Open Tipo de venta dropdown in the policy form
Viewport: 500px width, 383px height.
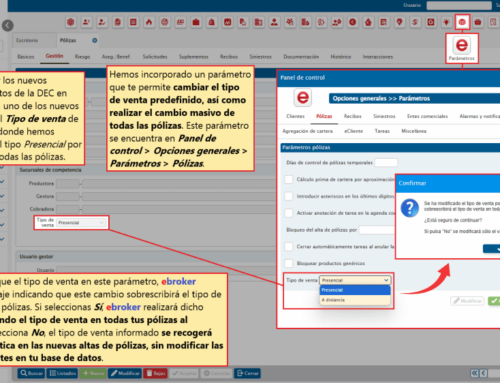81,223
